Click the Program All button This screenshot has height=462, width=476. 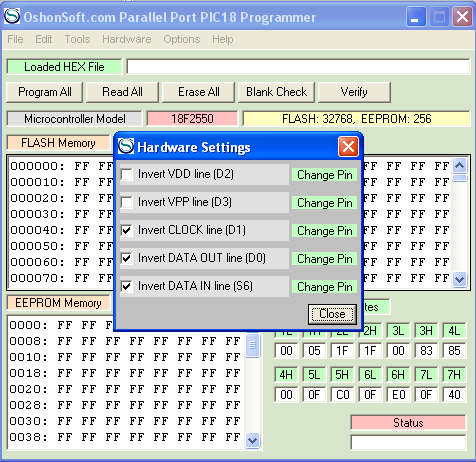click(45, 92)
